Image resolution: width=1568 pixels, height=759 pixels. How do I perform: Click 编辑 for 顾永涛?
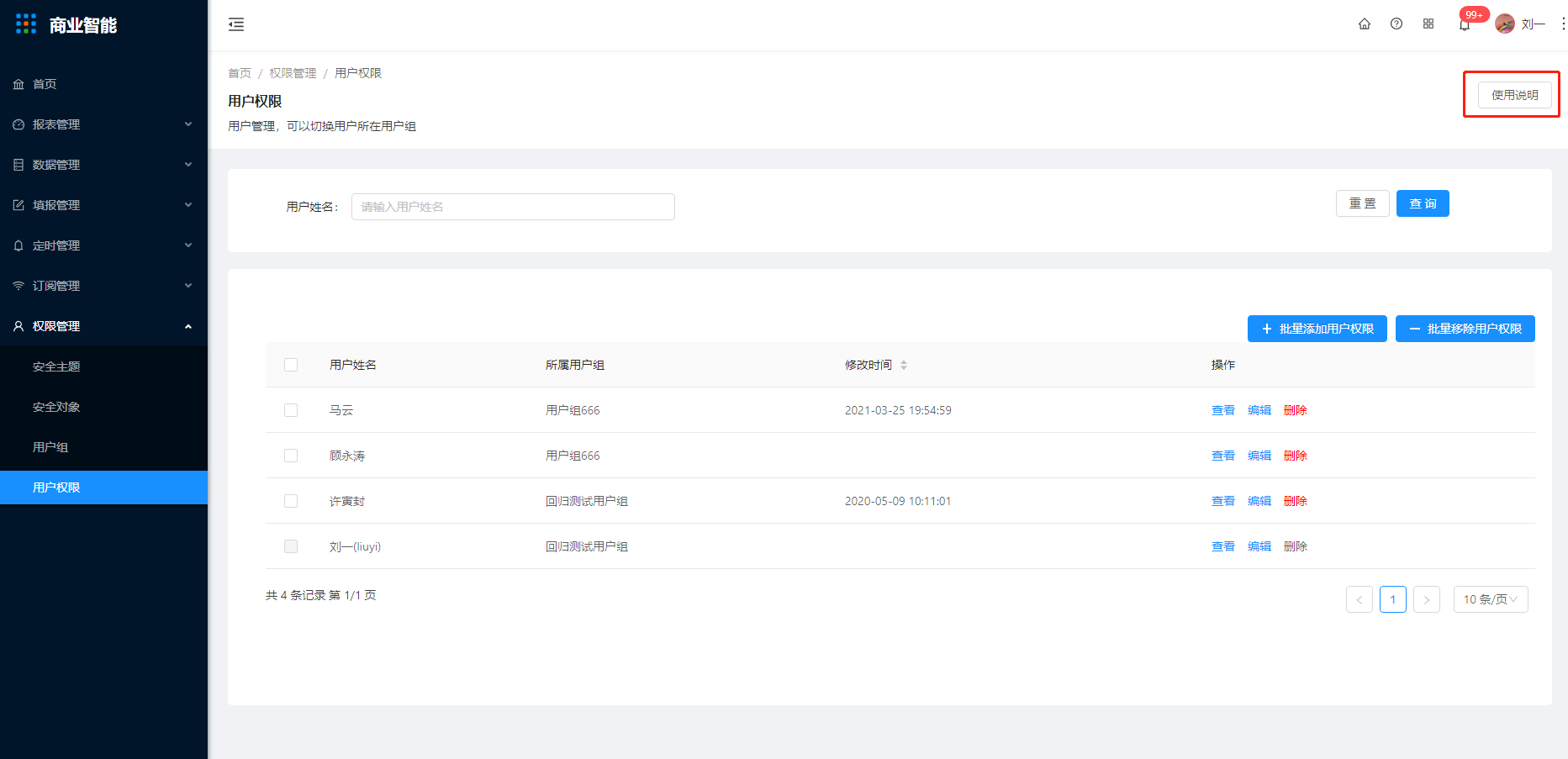1259,456
